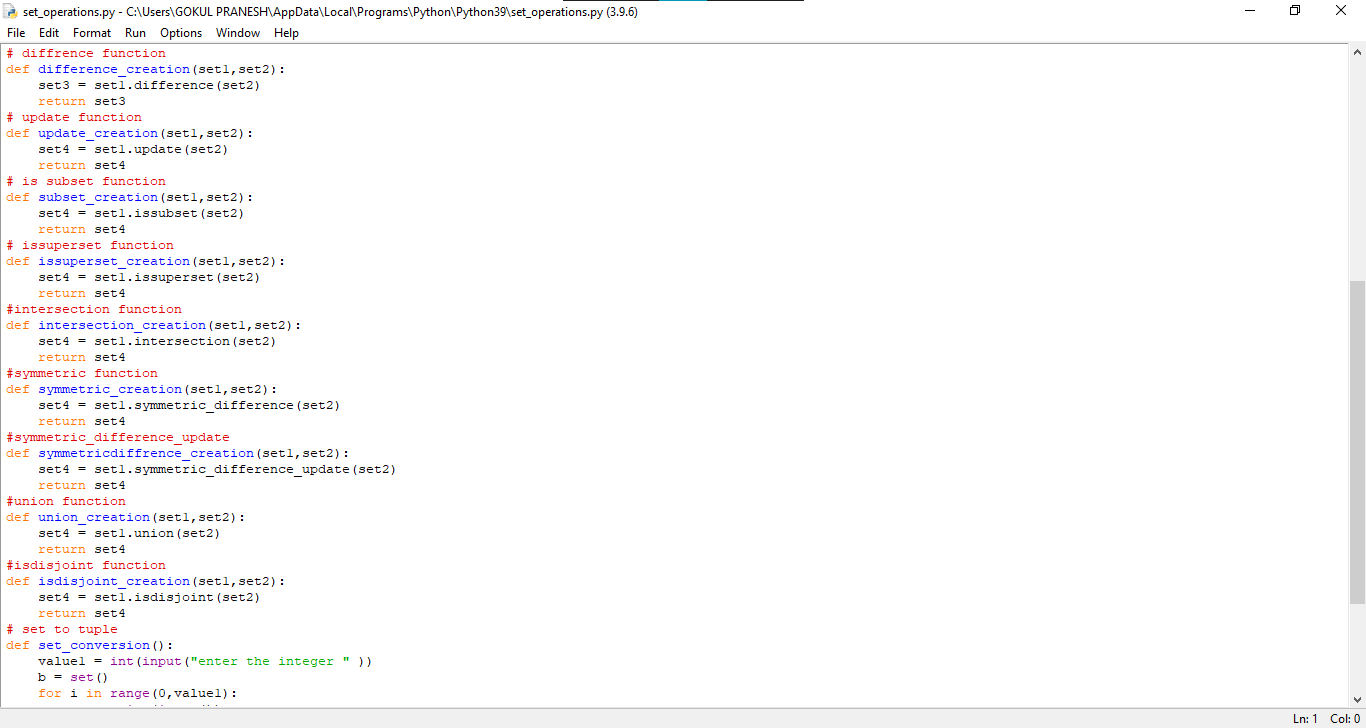Click function name 'difference_creation'
The image size is (1366, 728).
[x=114, y=69]
